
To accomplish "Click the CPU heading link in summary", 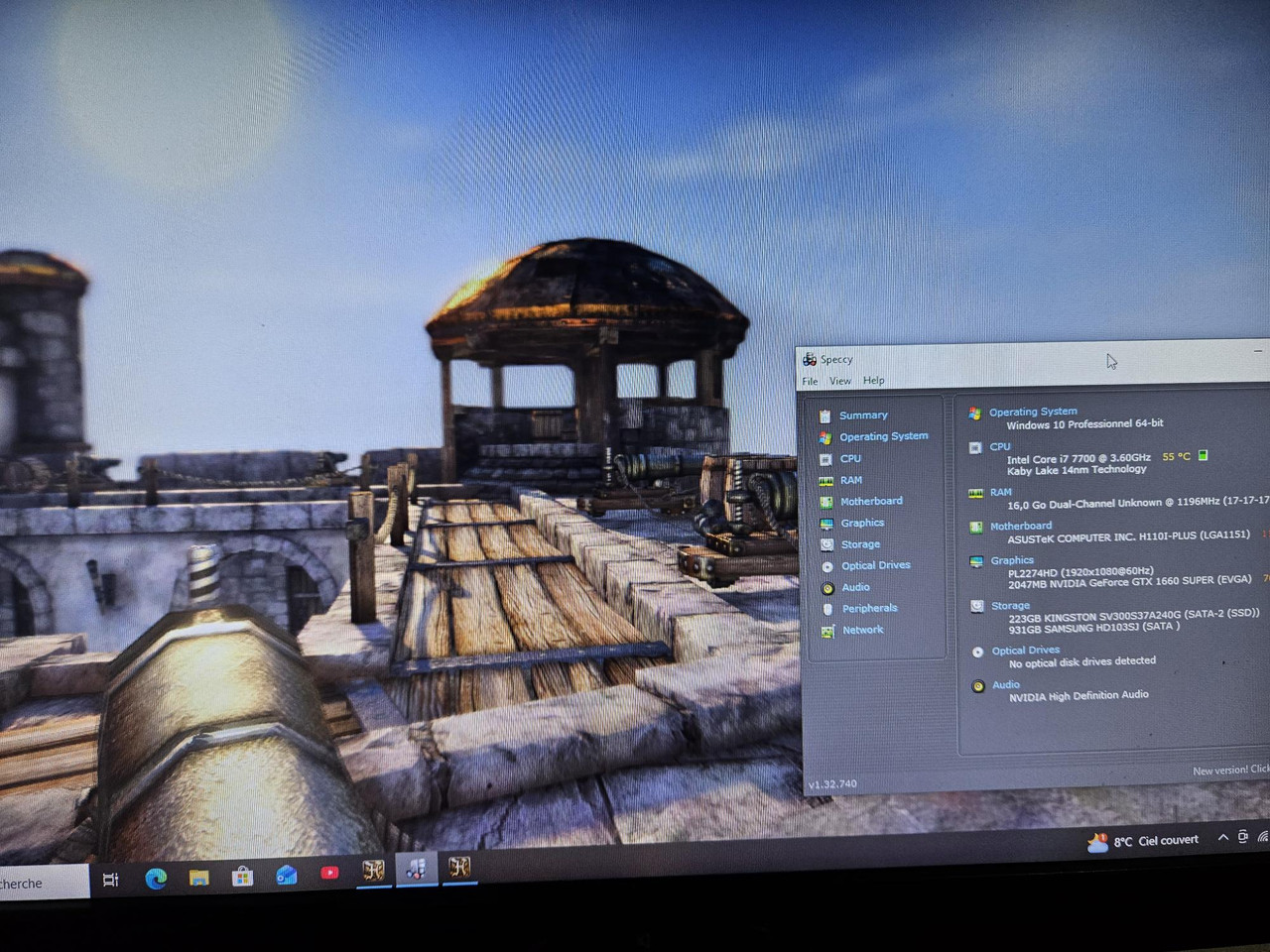I will coord(999,447).
